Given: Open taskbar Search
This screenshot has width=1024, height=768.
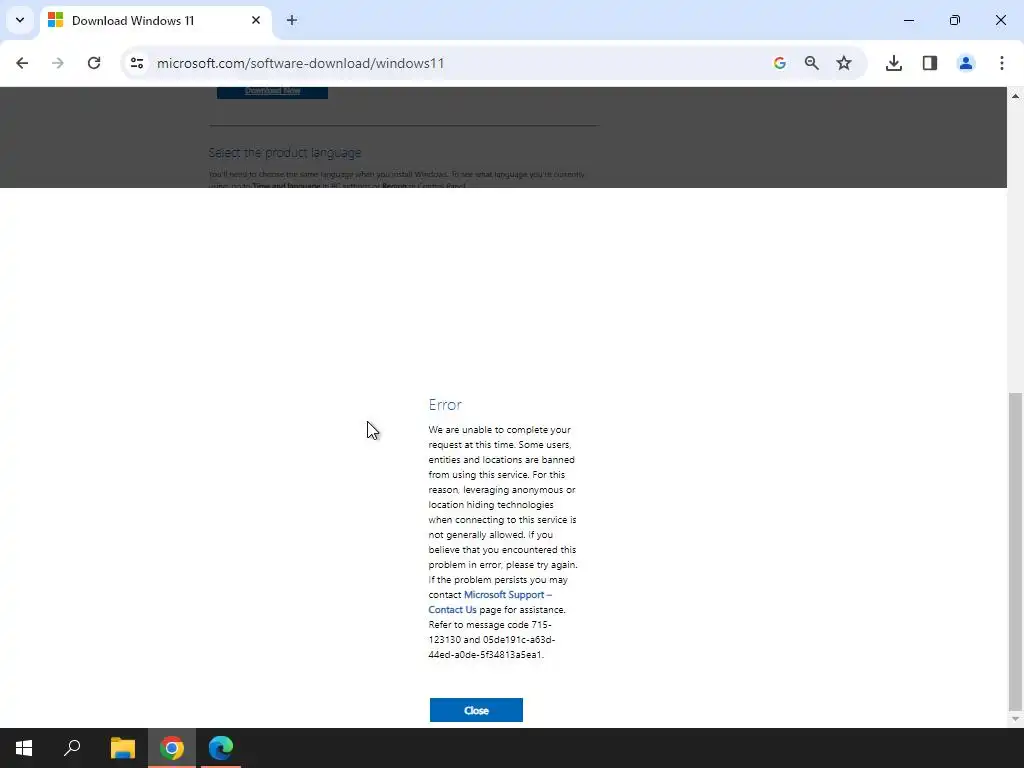Looking at the screenshot, I should pos(72,748).
